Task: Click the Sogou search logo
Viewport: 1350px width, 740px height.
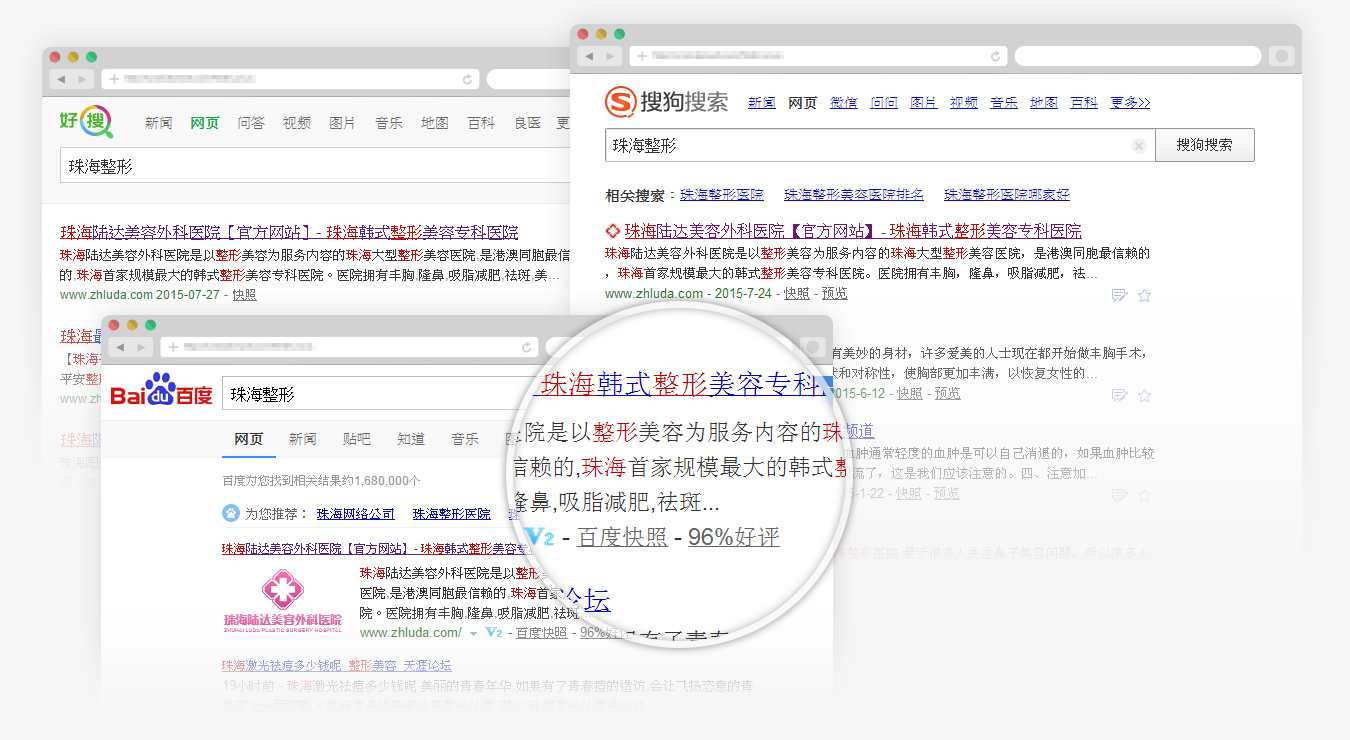Action: pos(667,102)
